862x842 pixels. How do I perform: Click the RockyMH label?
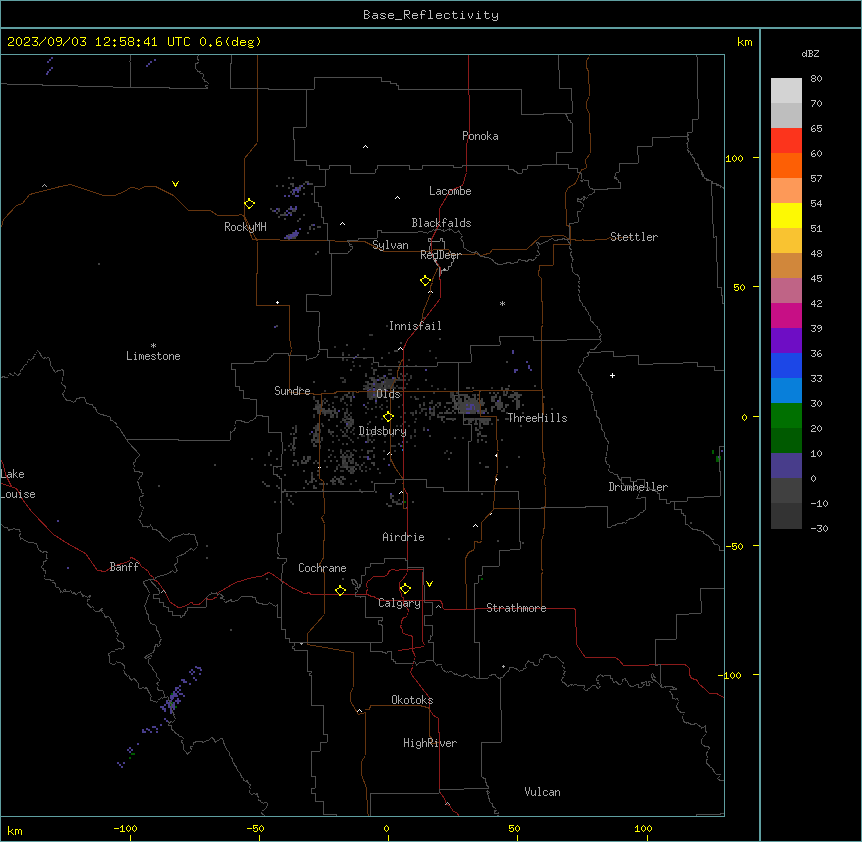pyautogui.click(x=245, y=227)
